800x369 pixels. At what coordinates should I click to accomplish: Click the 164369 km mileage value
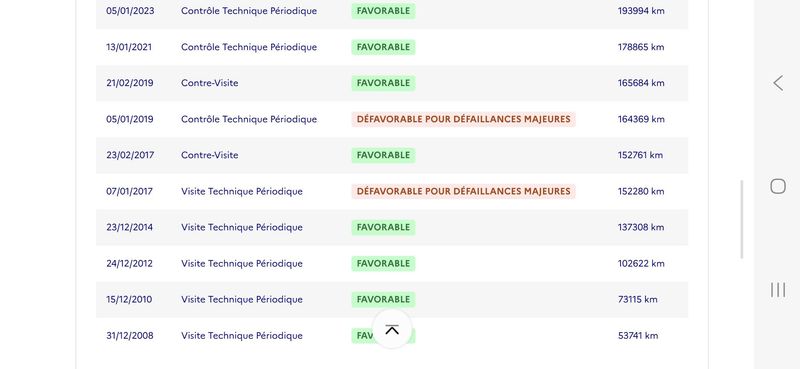pyautogui.click(x=641, y=119)
